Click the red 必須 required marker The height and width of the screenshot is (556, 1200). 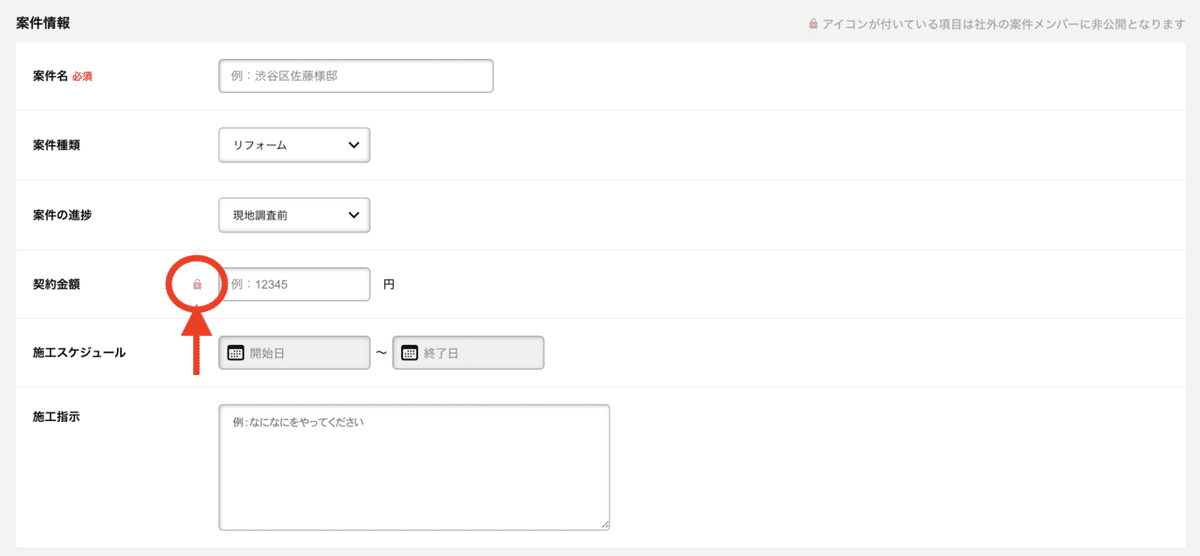82,76
